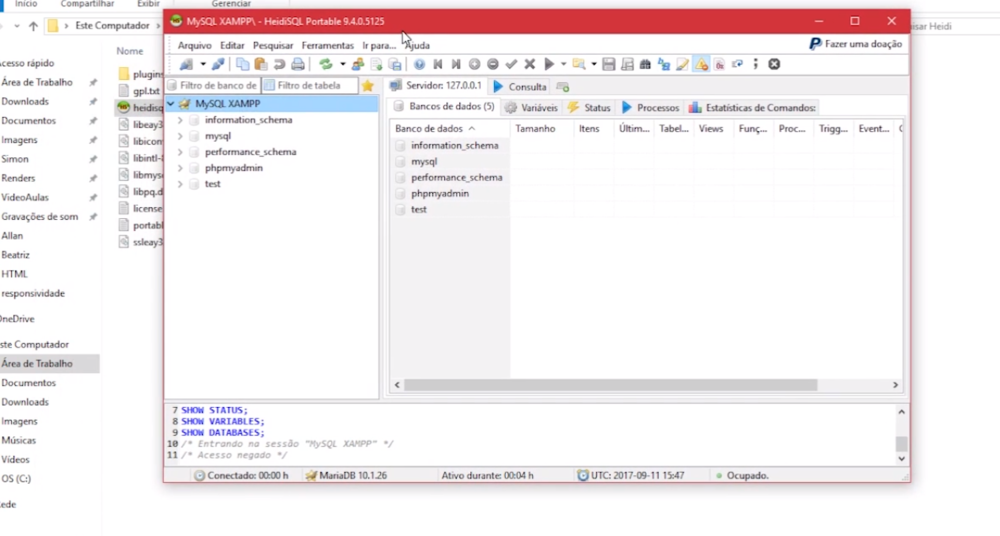The height and width of the screenshot is (536, 1000).
Task: Click the Post changes checkmark icon
Action: [x=511, y=64]
